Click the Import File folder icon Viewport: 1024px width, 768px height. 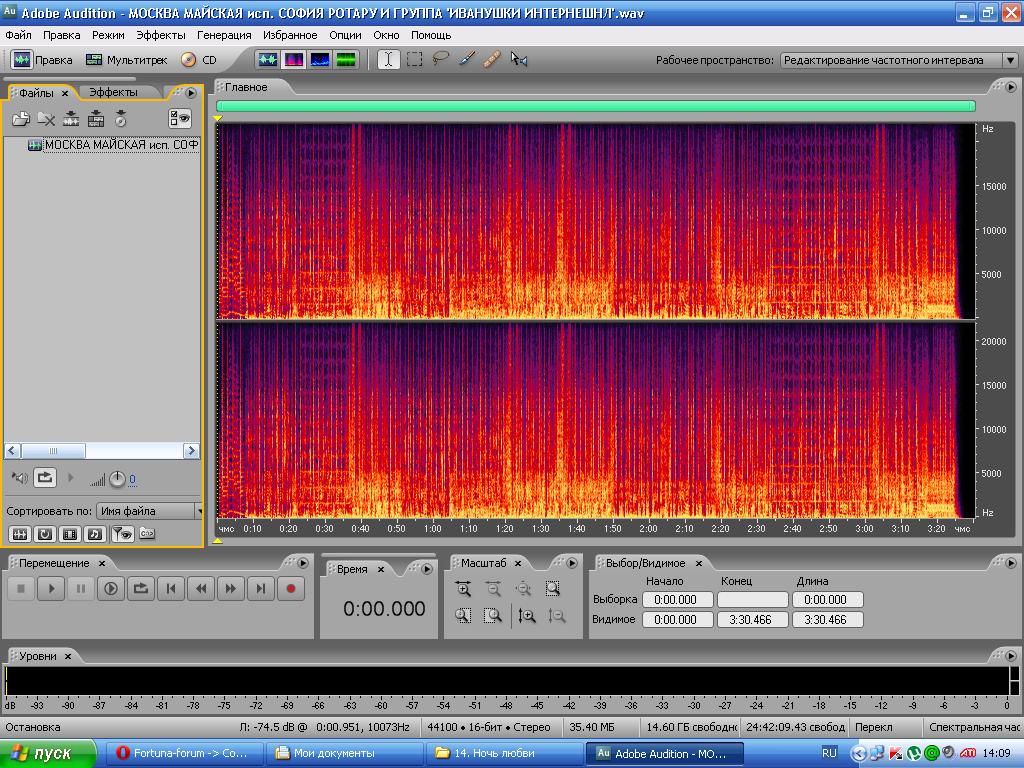pyautogui.click(x=20, y=119)
